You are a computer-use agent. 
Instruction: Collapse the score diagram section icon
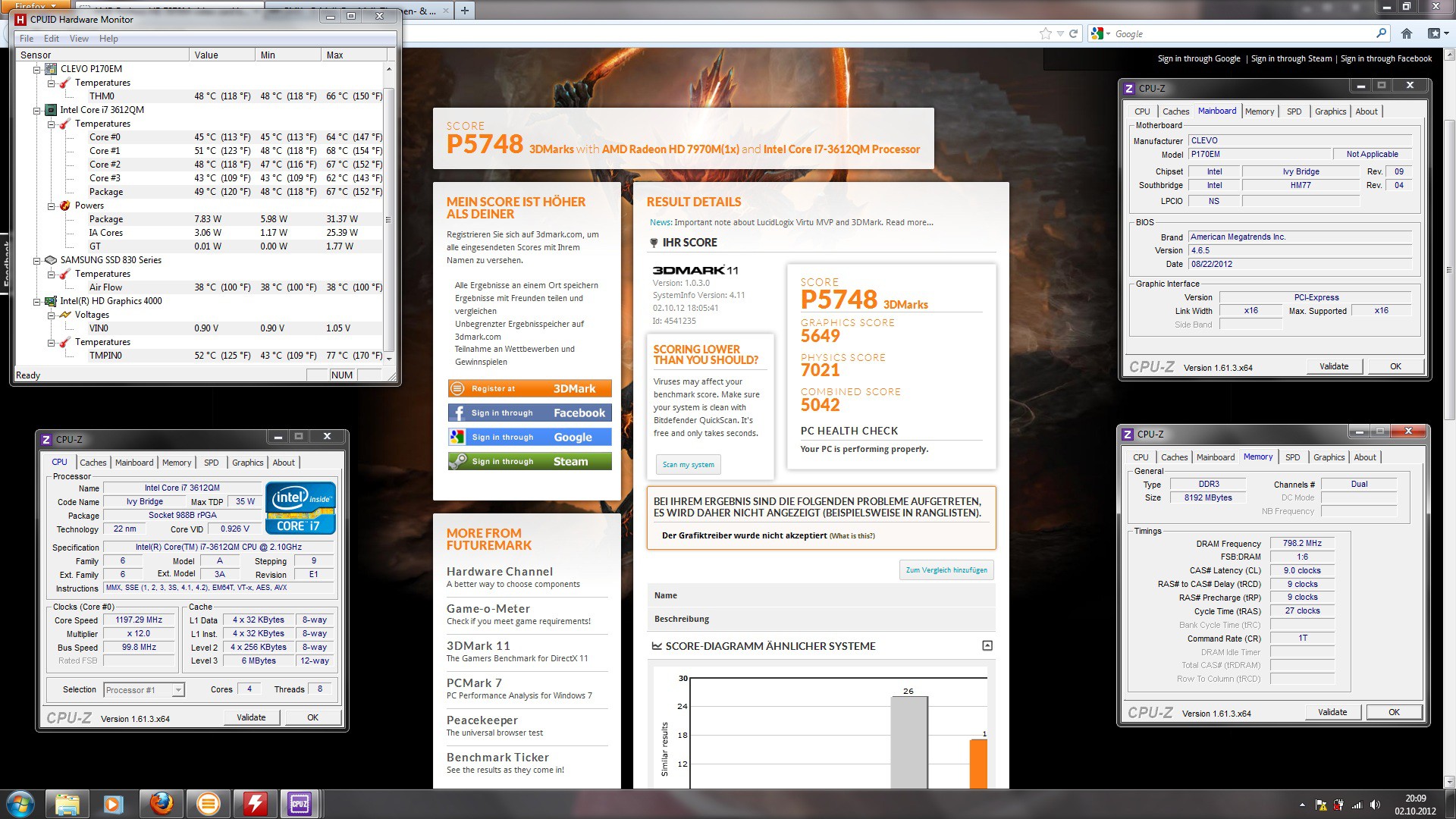(x=987, y=645)
